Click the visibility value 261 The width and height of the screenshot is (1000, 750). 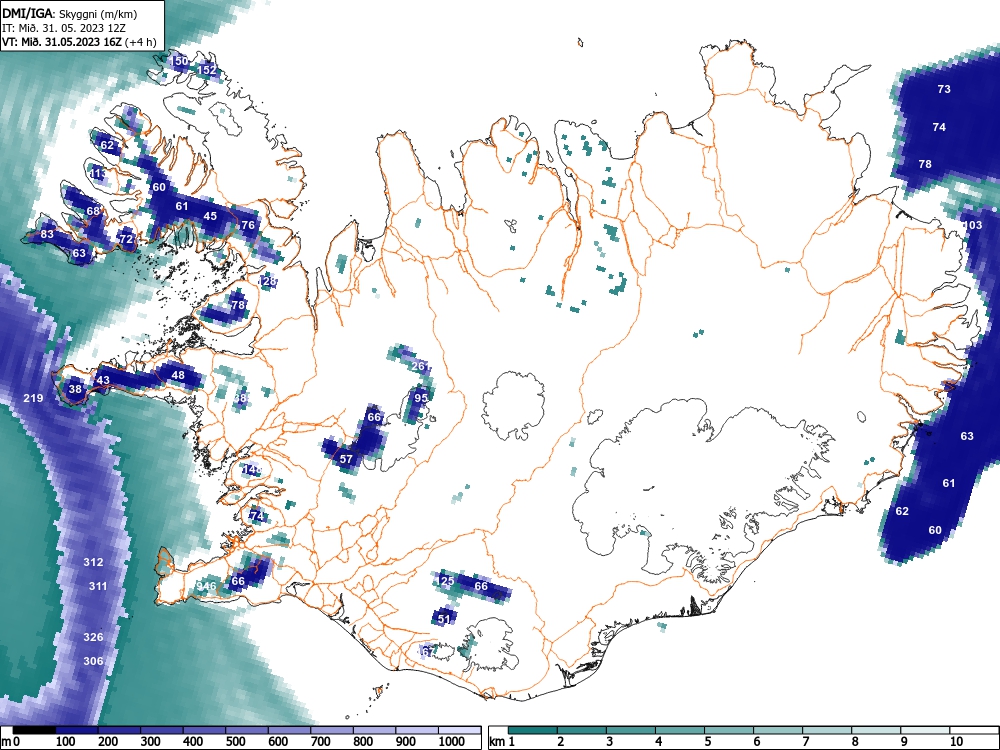coord(420,366)
